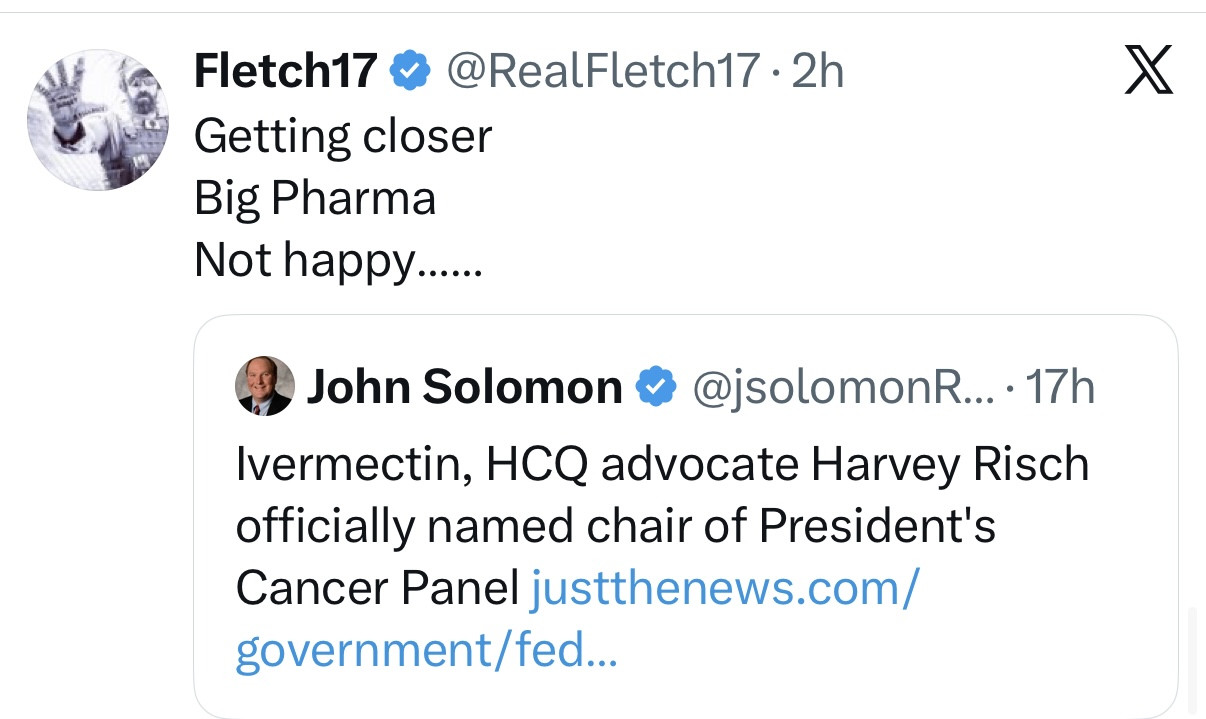Click the 2h timestamp on the tweet
The height and width of the screenshot is (719, 1206).
click(x=817, y=71)
